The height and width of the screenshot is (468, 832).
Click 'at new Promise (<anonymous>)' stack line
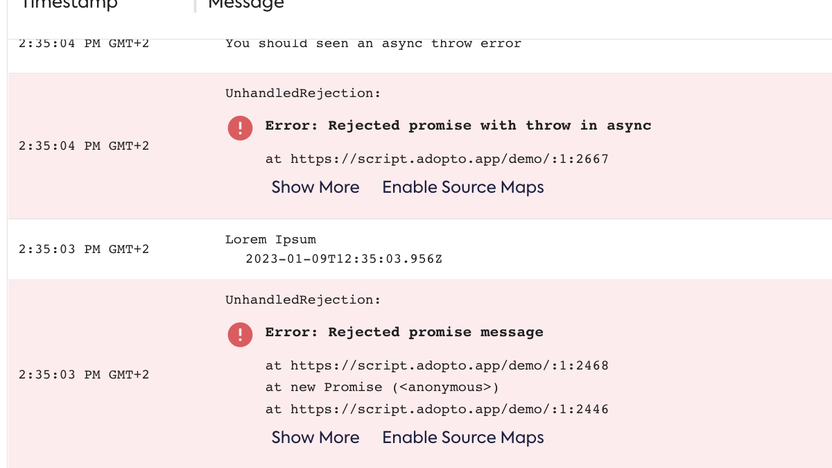point(382,387)
